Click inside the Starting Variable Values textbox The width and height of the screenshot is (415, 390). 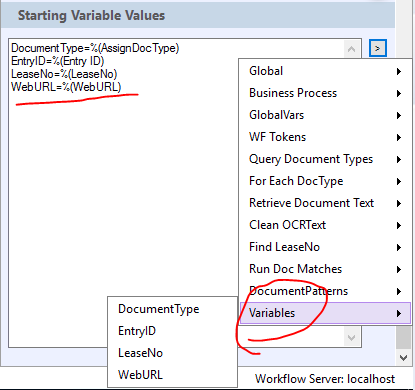123,193
